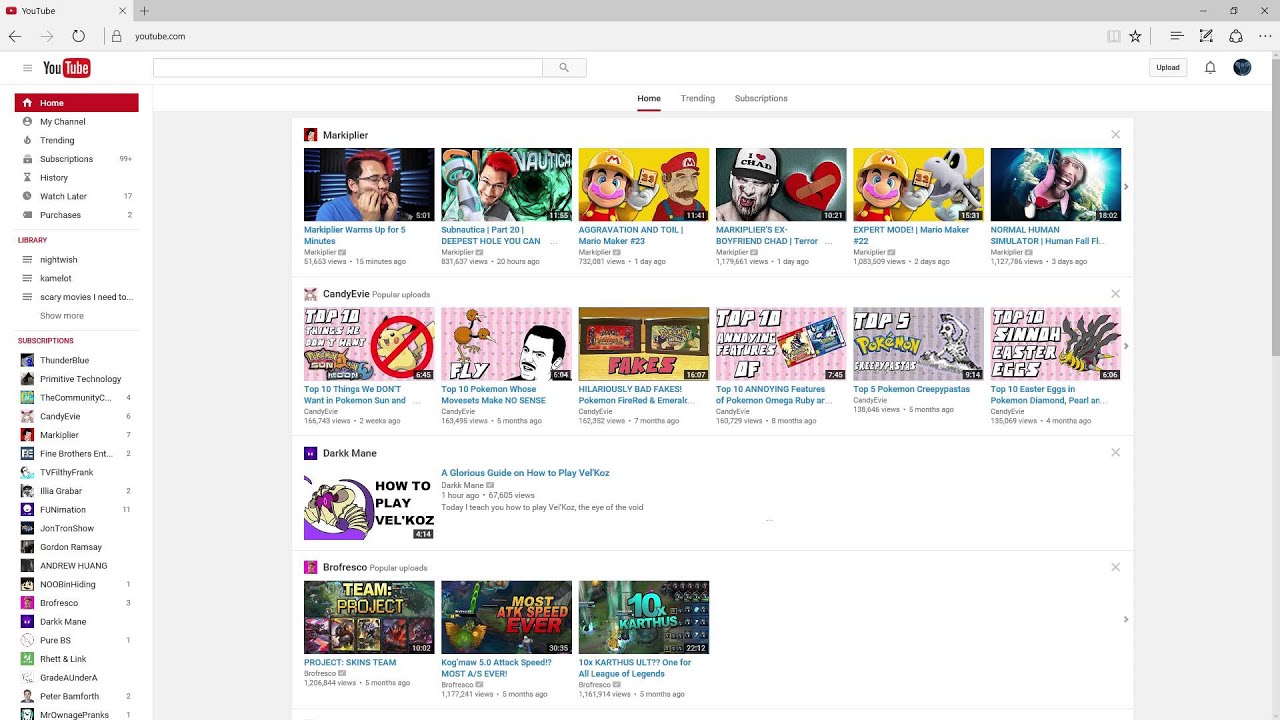Viewport: 1280px width, 720px height.
Task: Play the Hilariously Bad Fakes thumbnail
Action: point(643,344)
